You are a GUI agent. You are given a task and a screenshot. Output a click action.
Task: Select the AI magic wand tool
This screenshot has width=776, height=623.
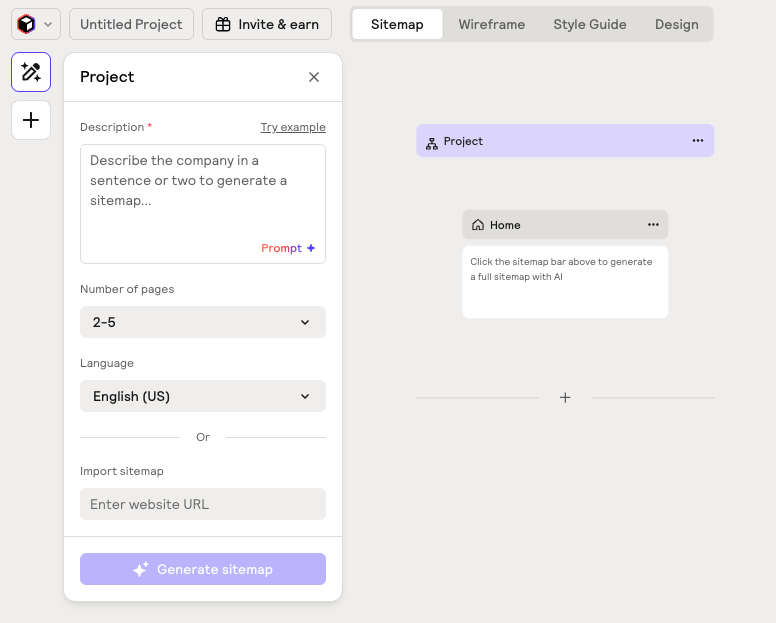(x=31, y=72)
